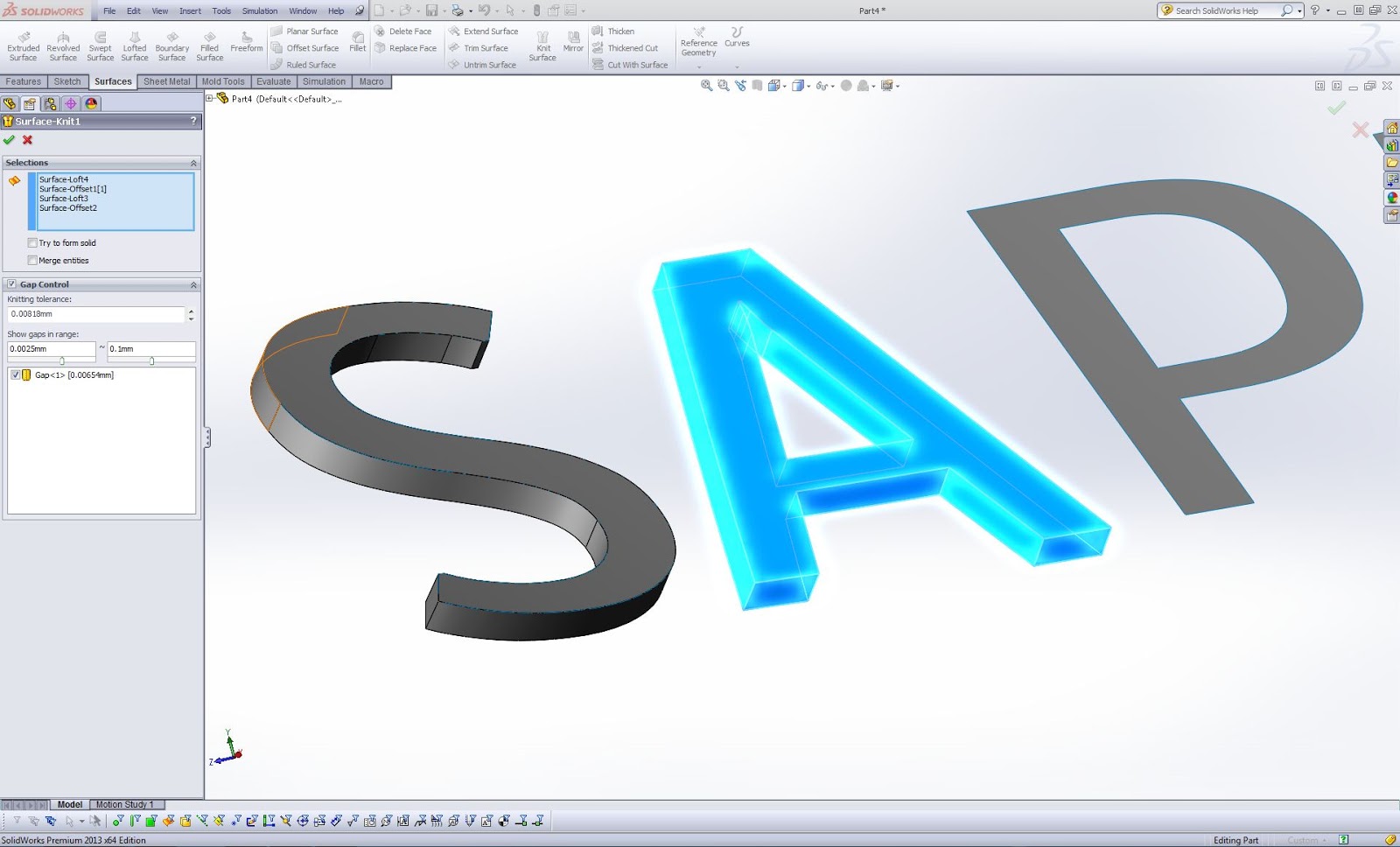This screenshot has height=847, width=1400.
Task: Choose the Swept Surface tool
Action: [101, 47]
